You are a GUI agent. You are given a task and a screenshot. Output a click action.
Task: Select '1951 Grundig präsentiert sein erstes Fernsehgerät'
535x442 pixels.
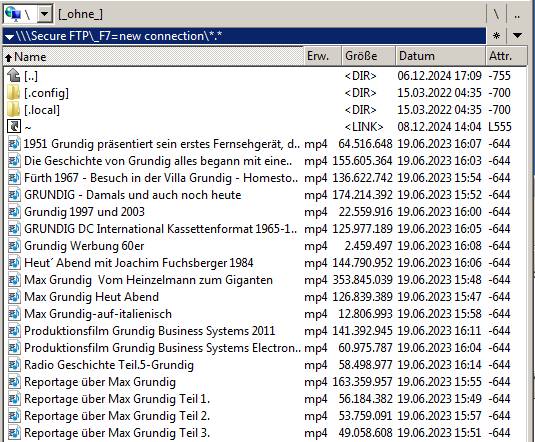[x=162, y=144]
